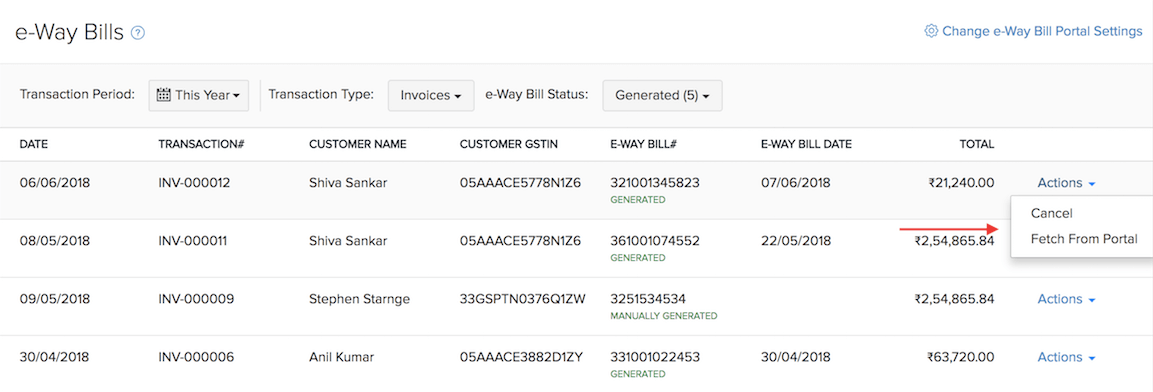The height and width of the screenshot is (392, 1153).
Task: Click GENERATED status under 321001345823
Action: (638, 200)
